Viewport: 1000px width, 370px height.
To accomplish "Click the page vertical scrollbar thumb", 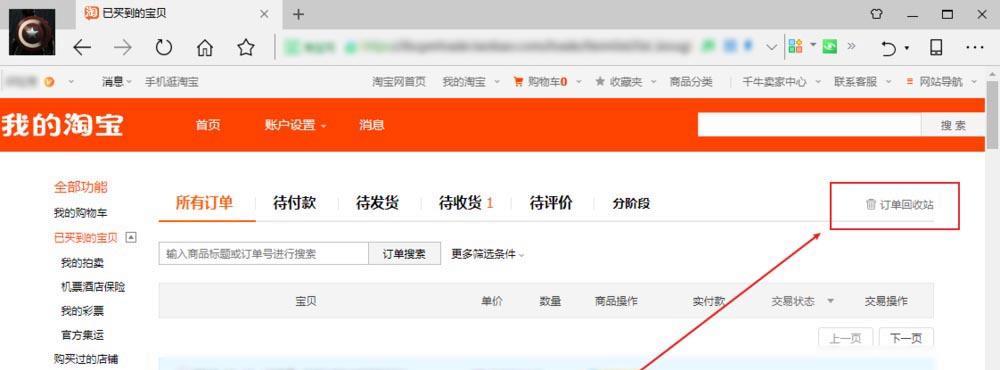I will pyautogui.click(x=992, y=116).
